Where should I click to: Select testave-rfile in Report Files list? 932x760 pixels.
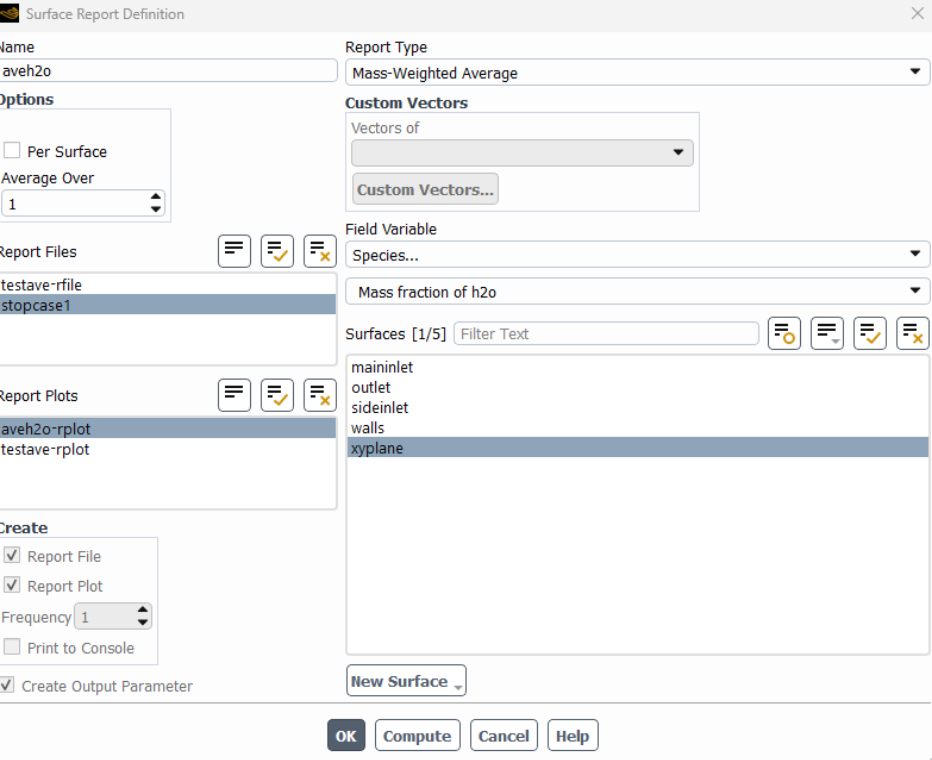43,285
